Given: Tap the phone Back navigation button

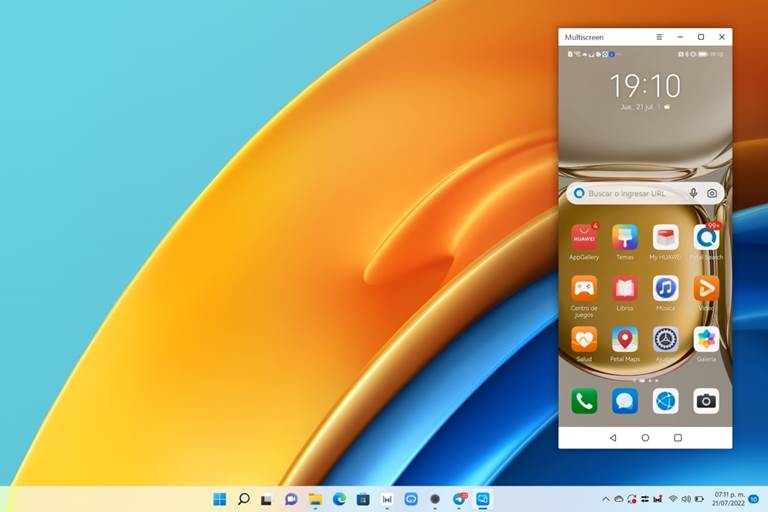Looking at the screenshot, I should tap(613, 438).
